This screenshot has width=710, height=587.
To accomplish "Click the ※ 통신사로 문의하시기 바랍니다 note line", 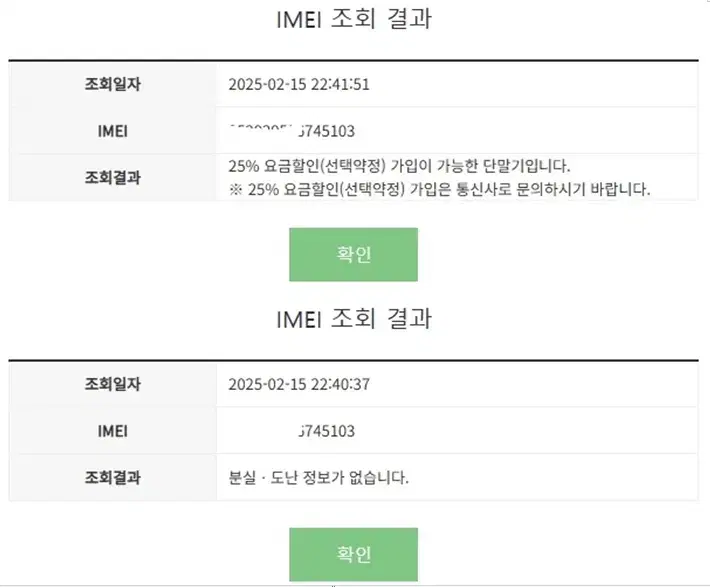I will pos(439,189).
